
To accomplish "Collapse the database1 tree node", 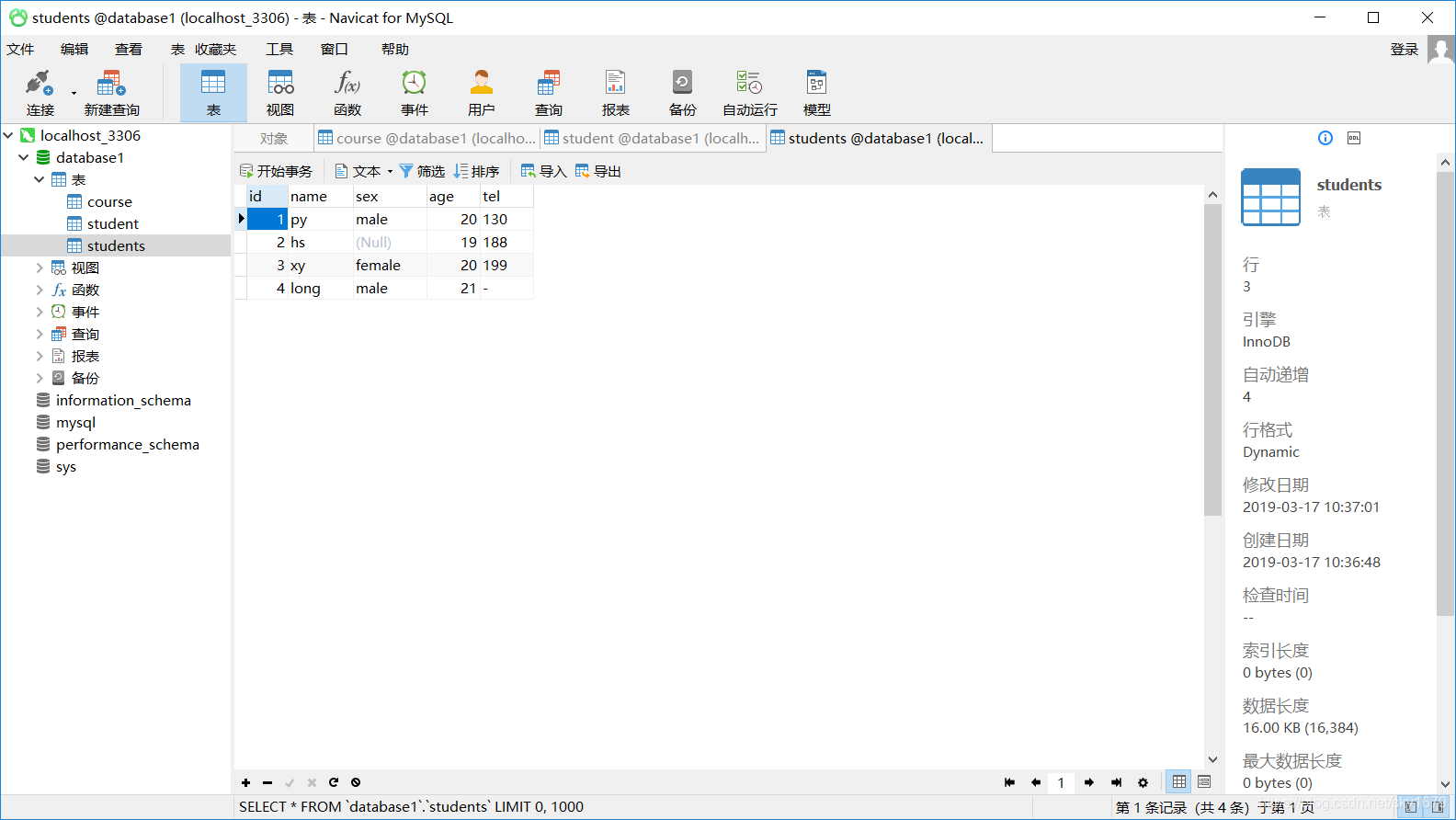I will (24, 157).
